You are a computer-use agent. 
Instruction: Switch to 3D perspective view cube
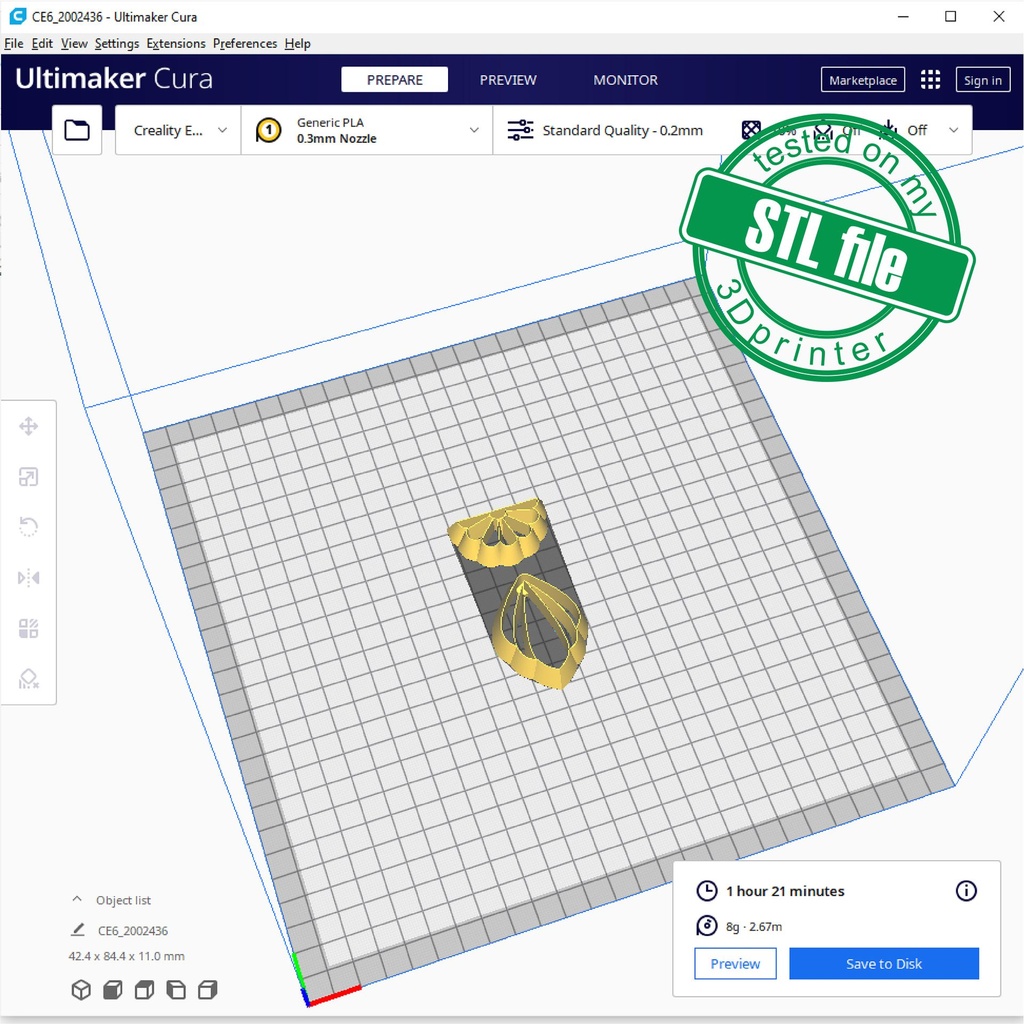tap(81, 990)
